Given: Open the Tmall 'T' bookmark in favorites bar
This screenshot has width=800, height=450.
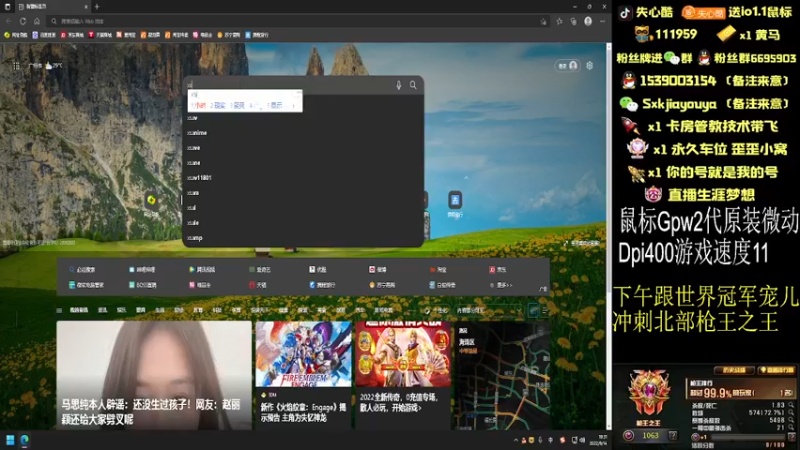Looking at the screenshot, I should [100, 35].
